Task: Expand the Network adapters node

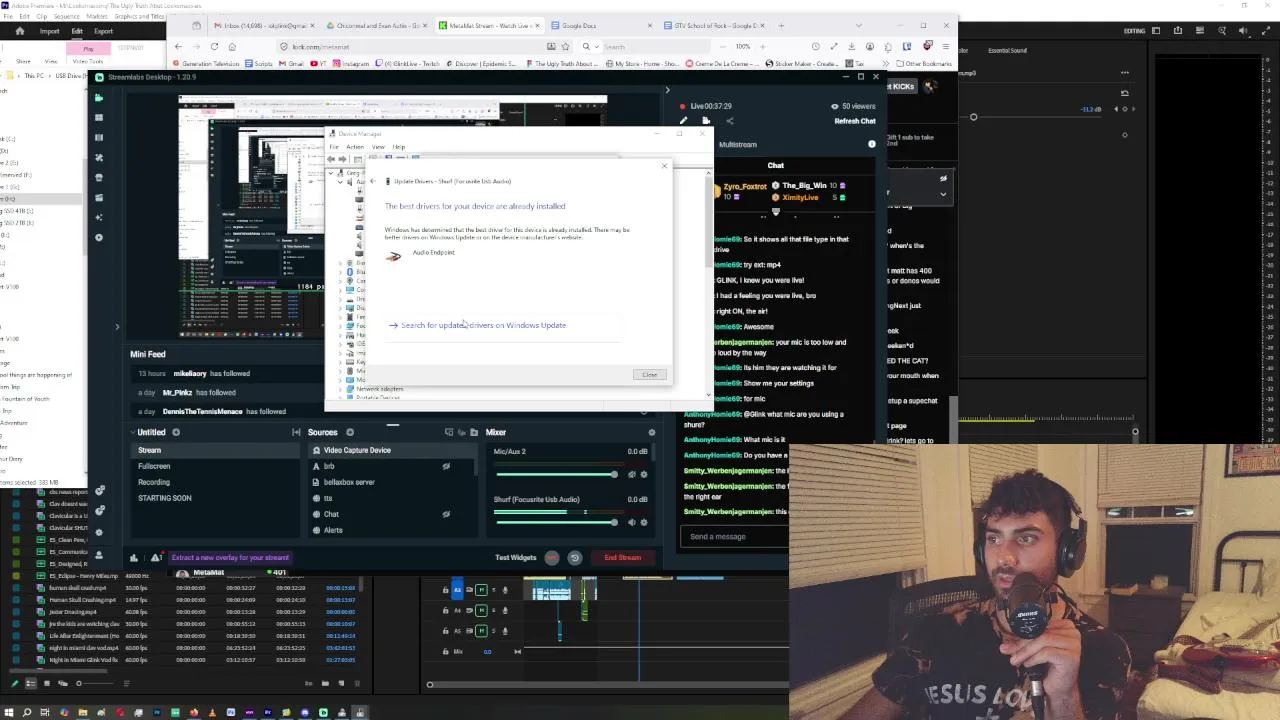Action: 339,389
